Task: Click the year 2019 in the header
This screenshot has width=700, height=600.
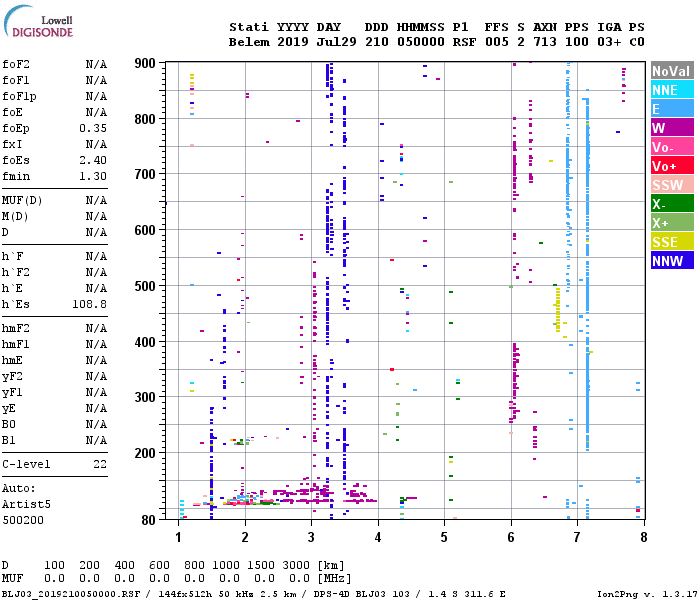Action: pos(293,42)
